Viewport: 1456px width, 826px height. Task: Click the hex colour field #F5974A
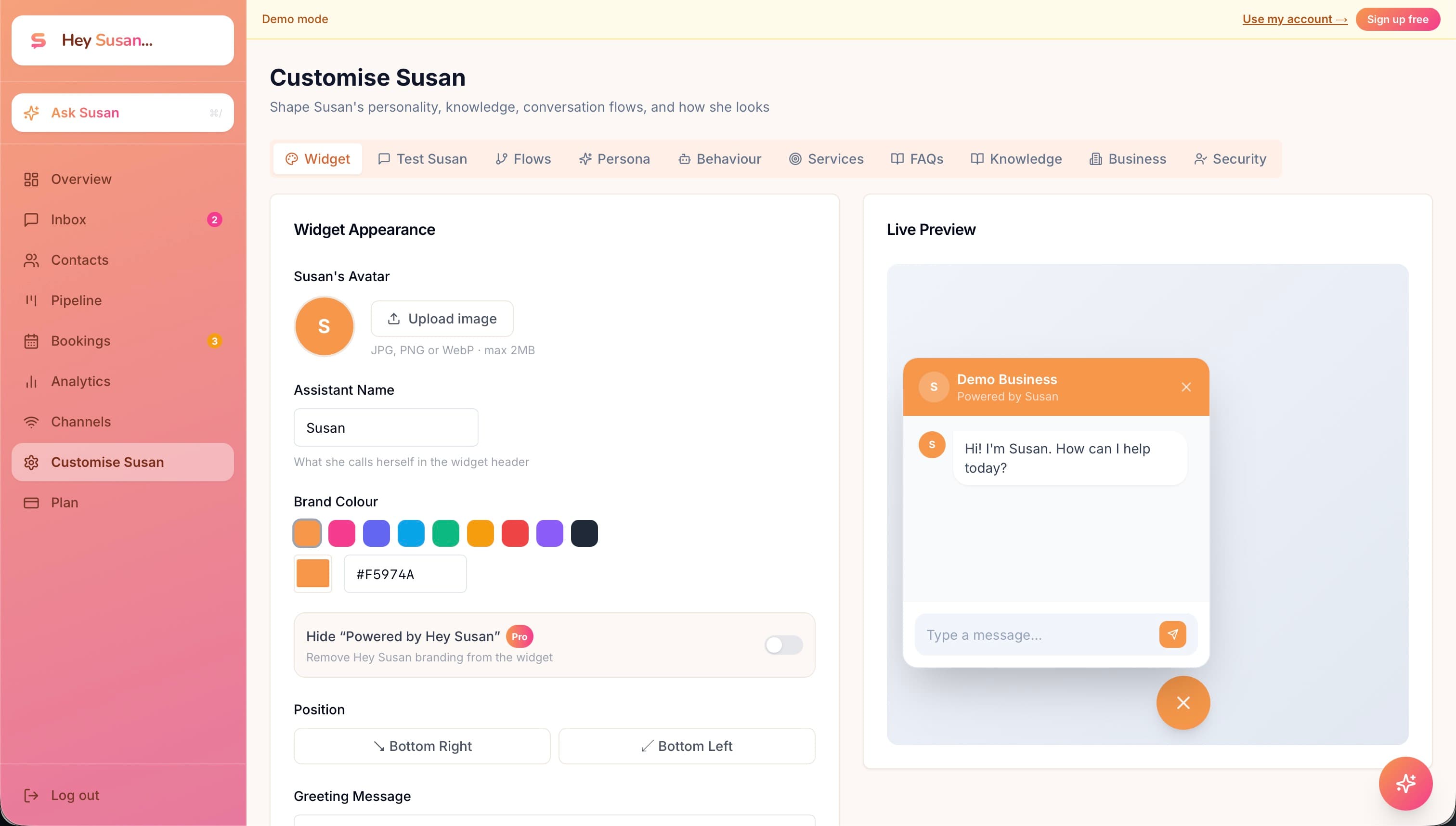pyautogui.click(x=405, y=574)
